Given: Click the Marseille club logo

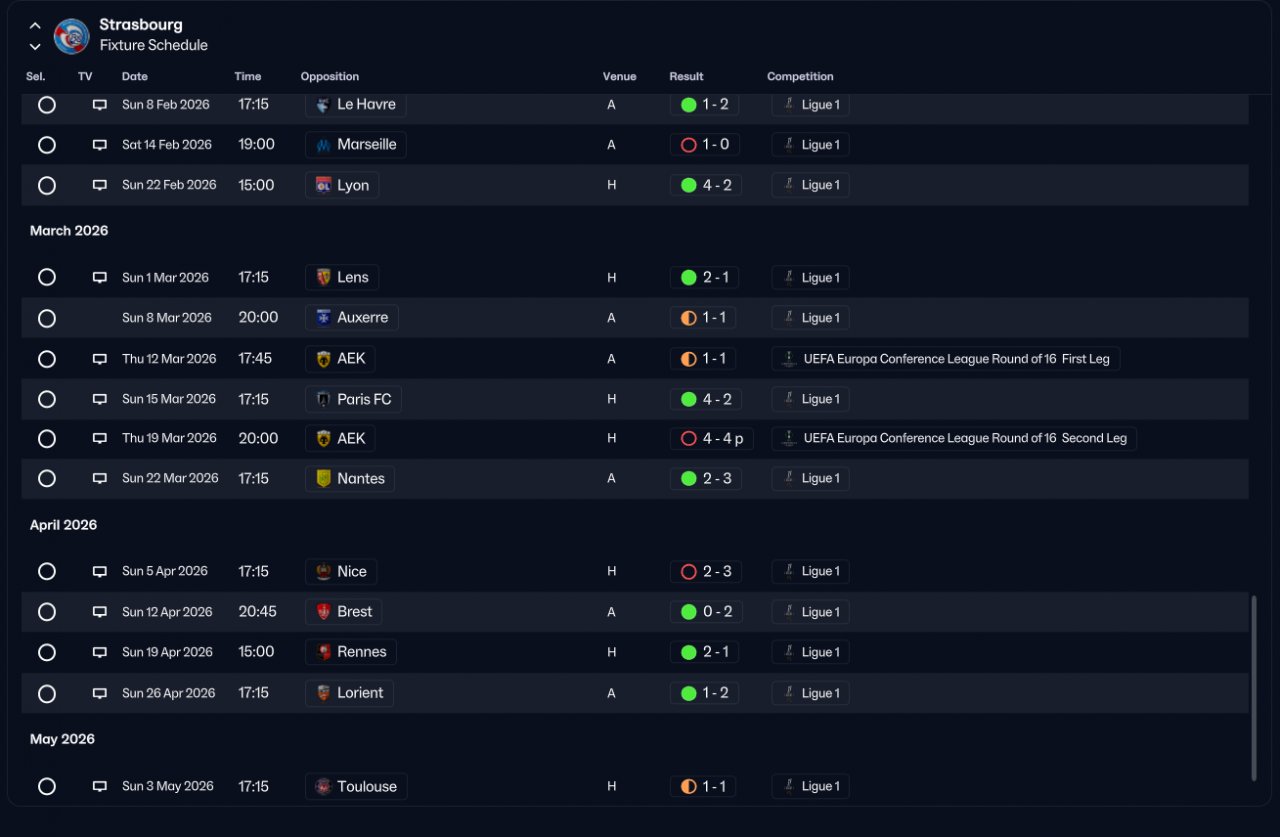Looking at the screenshot, I should pos(323,145).
